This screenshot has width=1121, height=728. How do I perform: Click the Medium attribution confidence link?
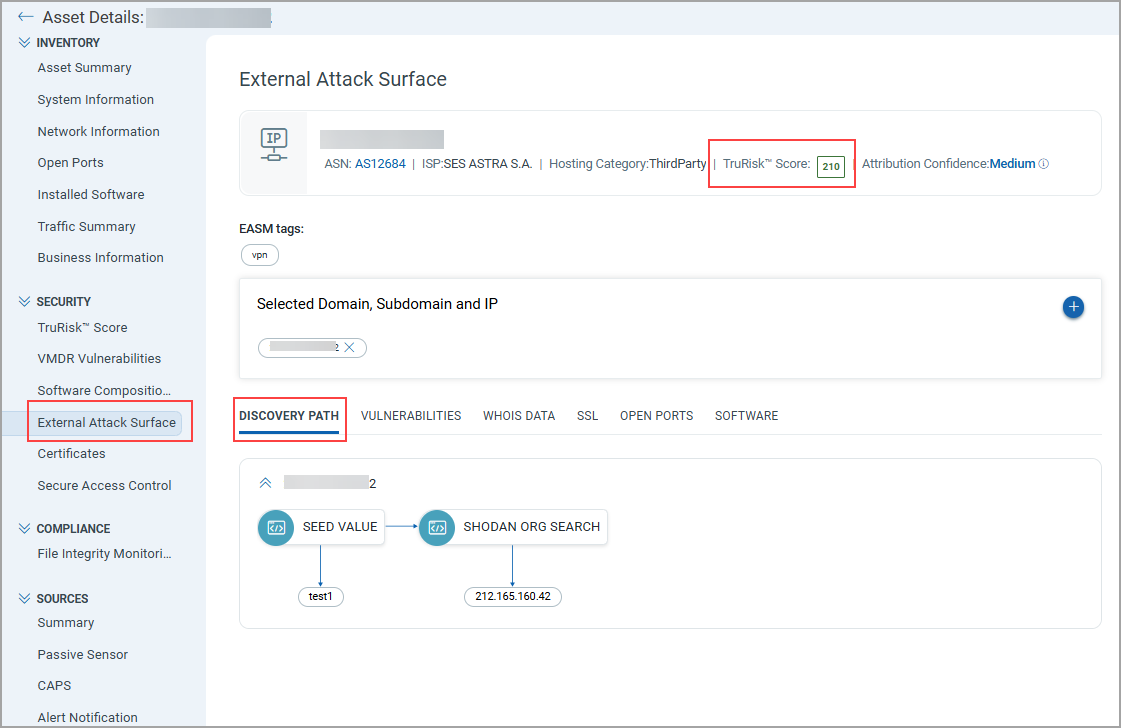pyautogui.click(x=1012, y=164)
